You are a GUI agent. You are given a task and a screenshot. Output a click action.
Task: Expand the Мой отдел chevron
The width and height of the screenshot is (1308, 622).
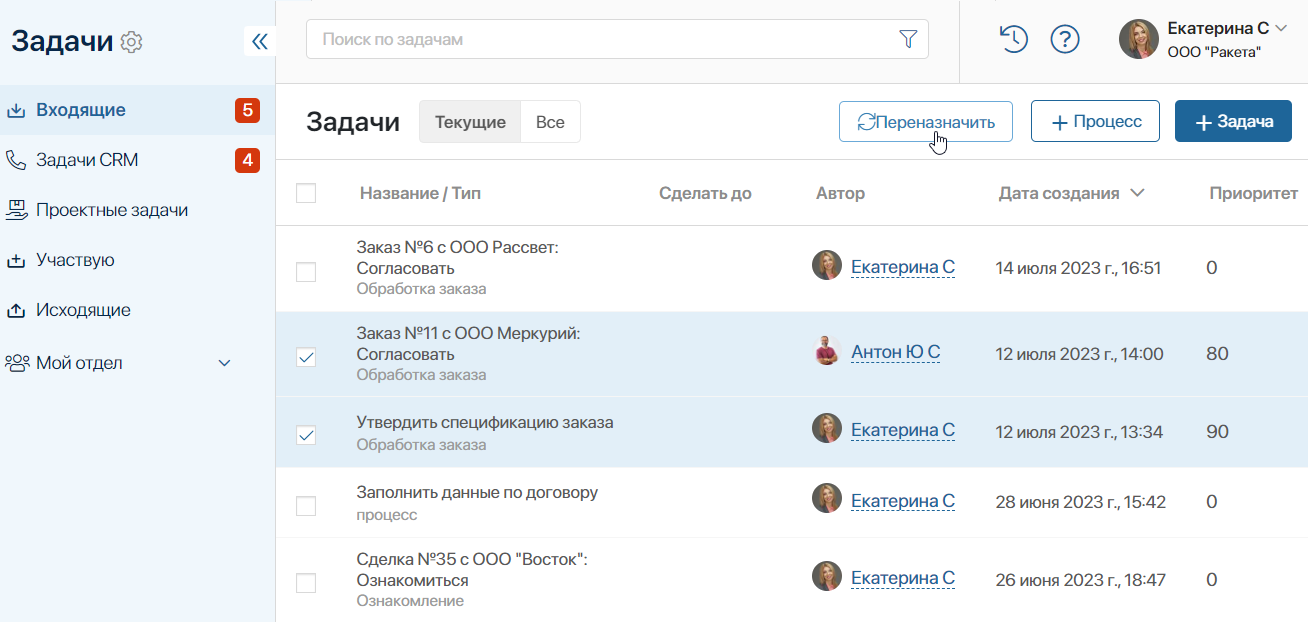tap(224, 363)
